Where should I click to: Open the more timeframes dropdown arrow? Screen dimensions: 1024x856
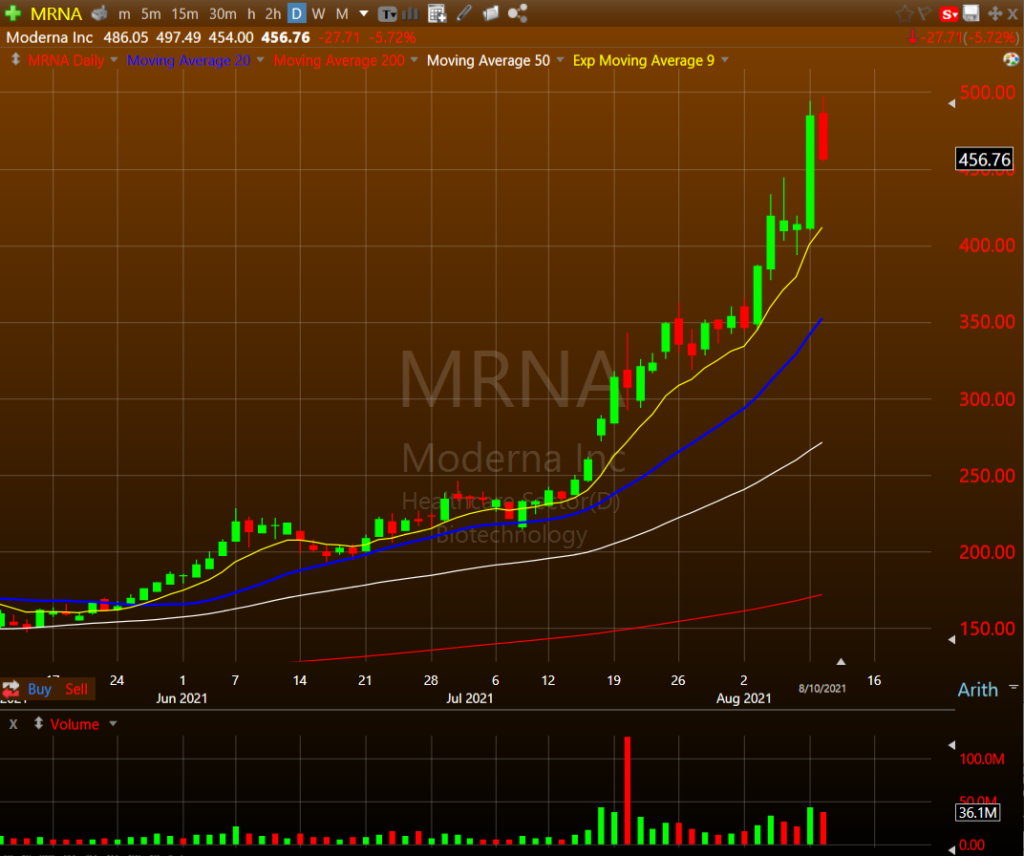point(364,14)
